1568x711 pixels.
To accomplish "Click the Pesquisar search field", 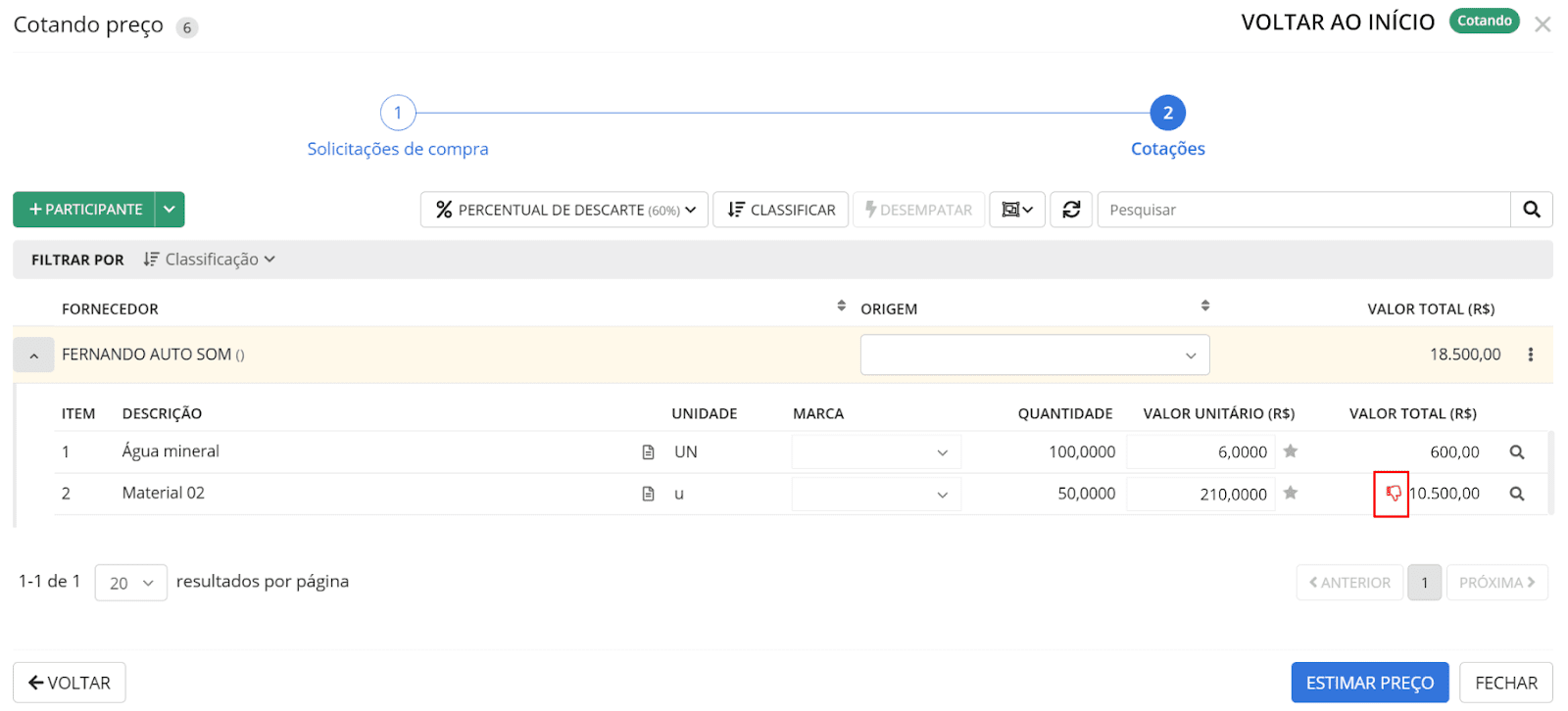I will tap(1303, 210).
